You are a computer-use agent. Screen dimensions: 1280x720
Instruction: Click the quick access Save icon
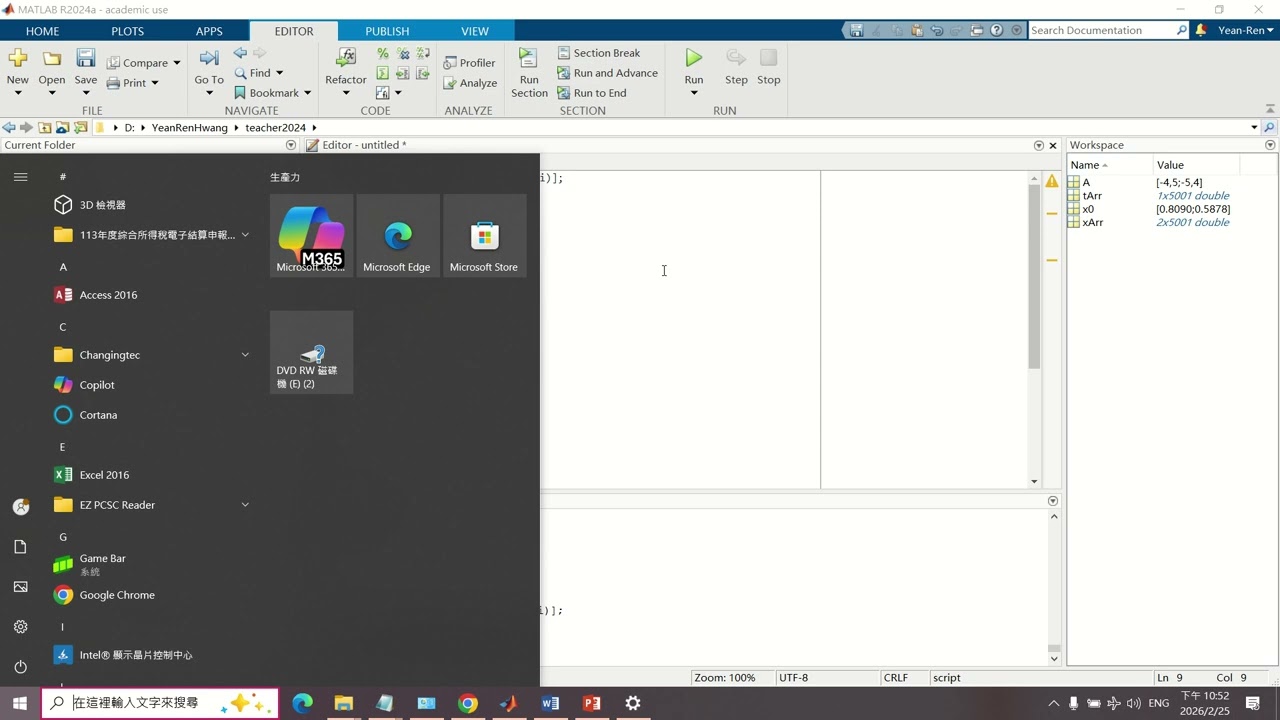tap(857, 30)
